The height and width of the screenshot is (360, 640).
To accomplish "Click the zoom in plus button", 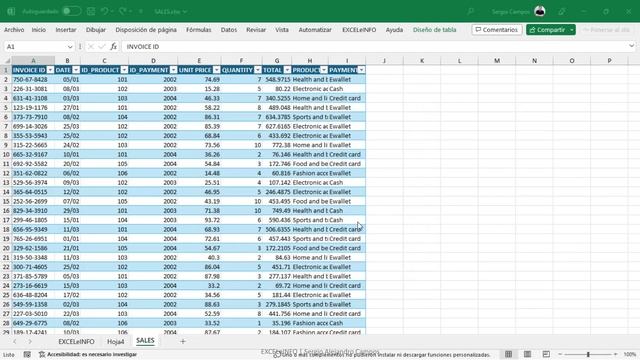I will [x=616, y=354].
